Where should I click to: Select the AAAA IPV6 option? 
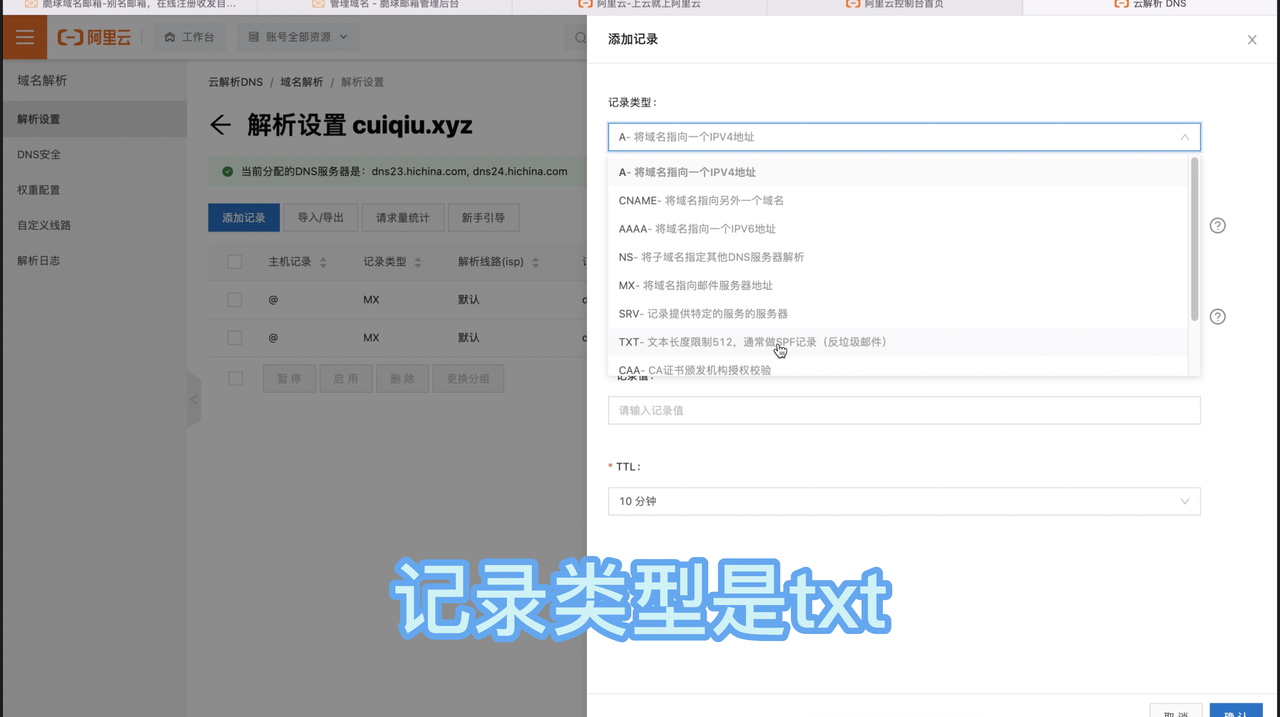pos(897,228)
